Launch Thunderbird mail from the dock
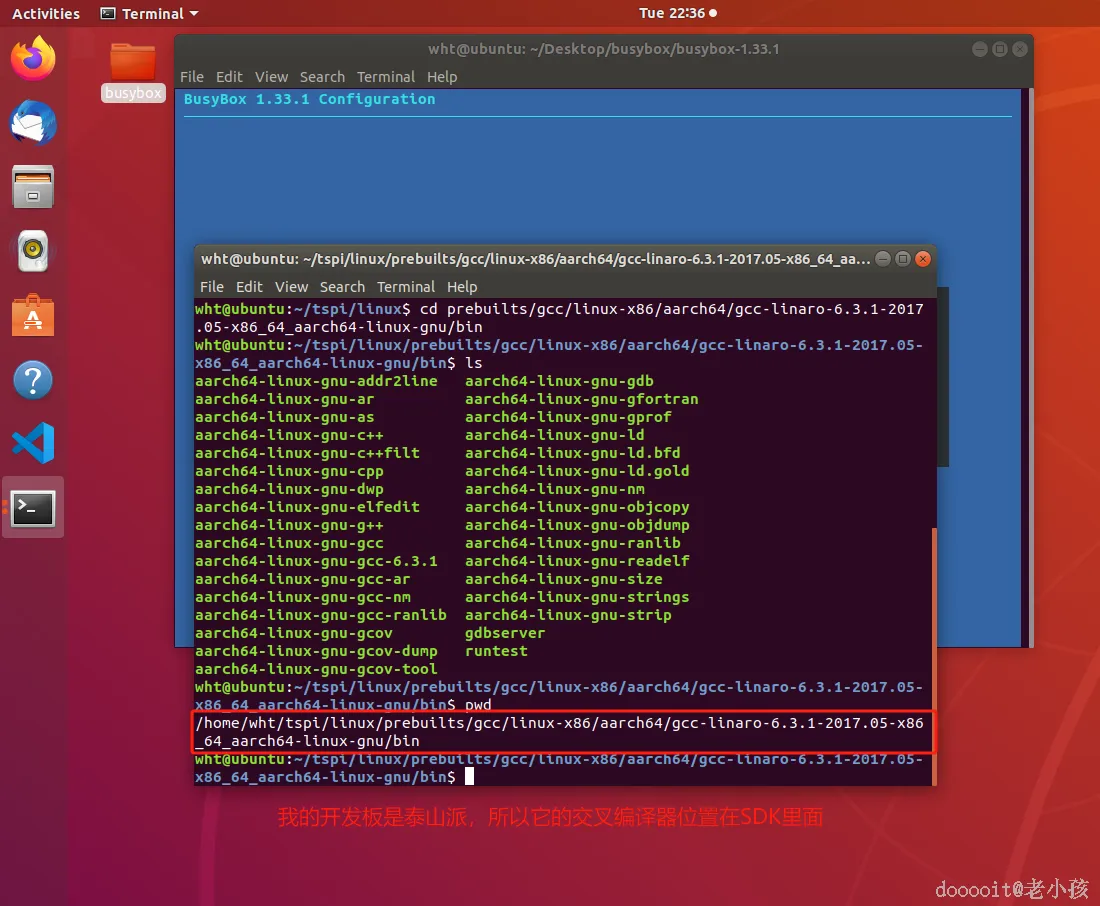Image resolution: width=1100 pixels, height=906 pixels. (33, 122)
